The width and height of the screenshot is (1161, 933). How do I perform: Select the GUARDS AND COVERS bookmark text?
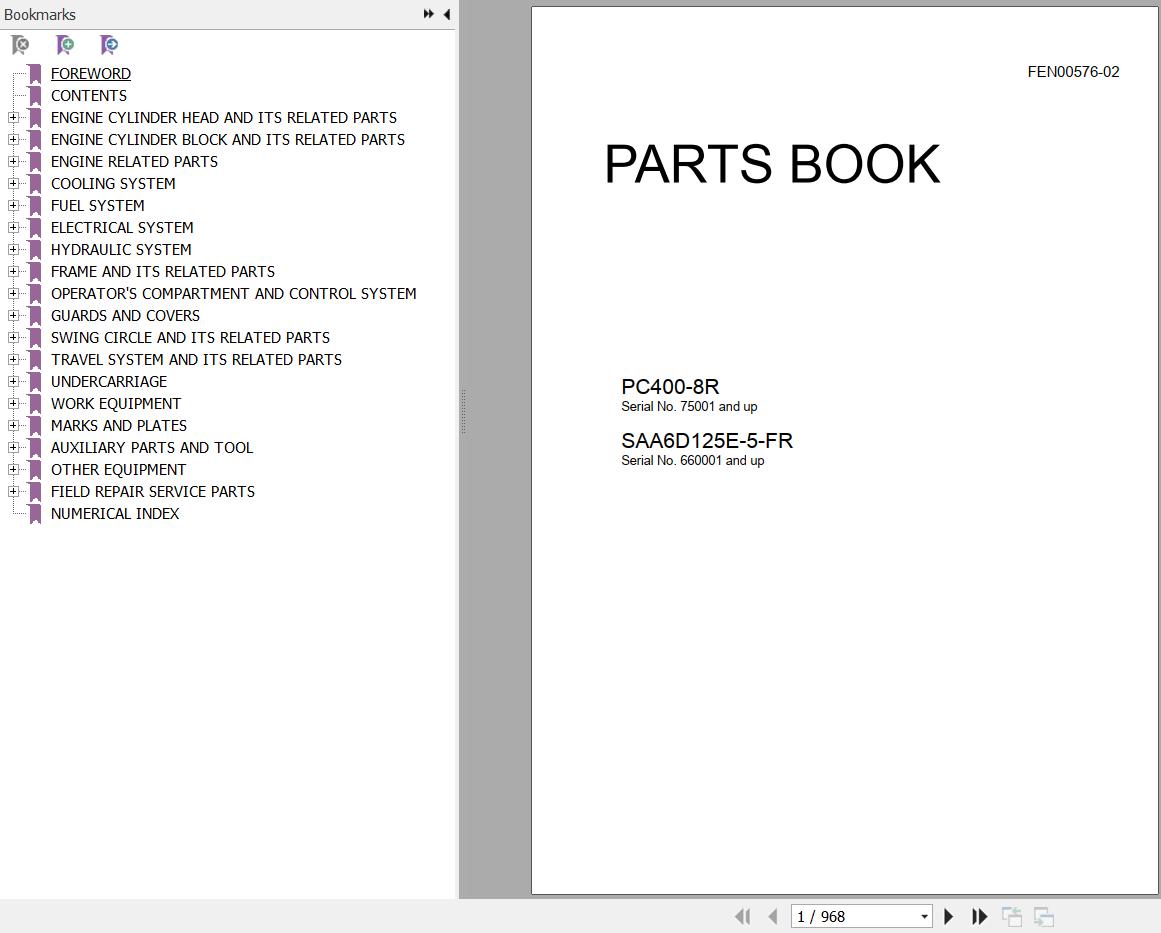125,315
